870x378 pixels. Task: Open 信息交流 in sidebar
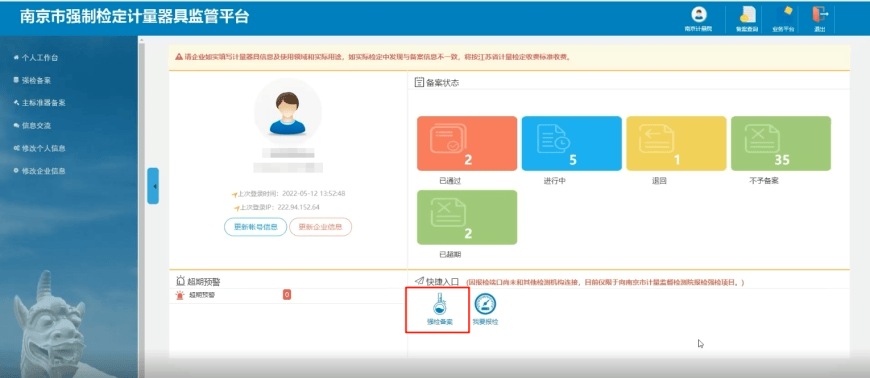(33, 126)
